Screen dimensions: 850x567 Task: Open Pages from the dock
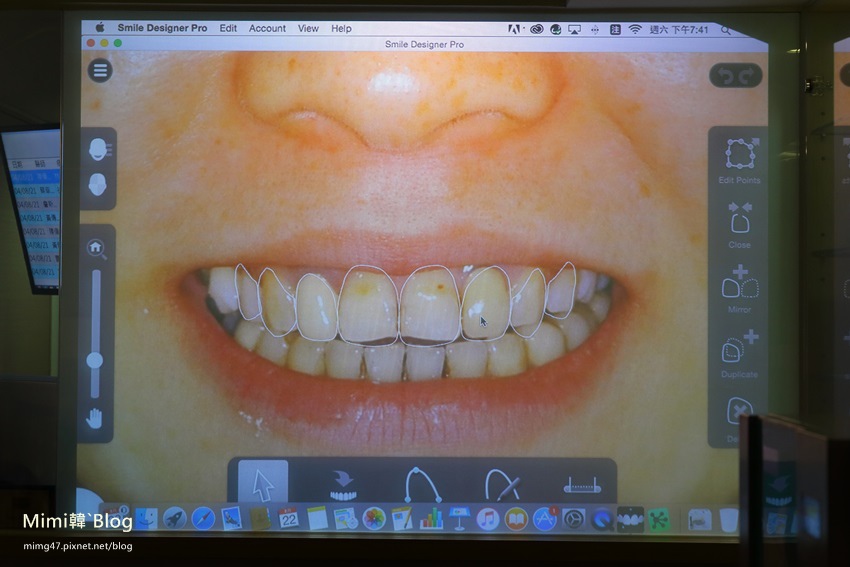click(402, 519)
